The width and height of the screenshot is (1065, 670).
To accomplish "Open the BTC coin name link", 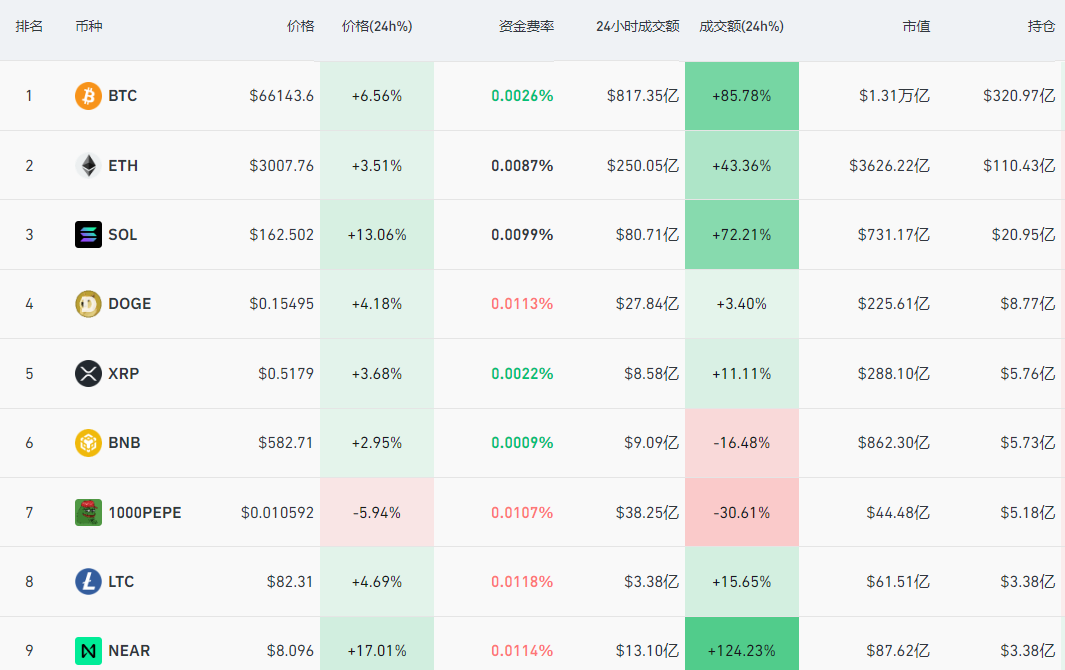I will click(123, 96).
